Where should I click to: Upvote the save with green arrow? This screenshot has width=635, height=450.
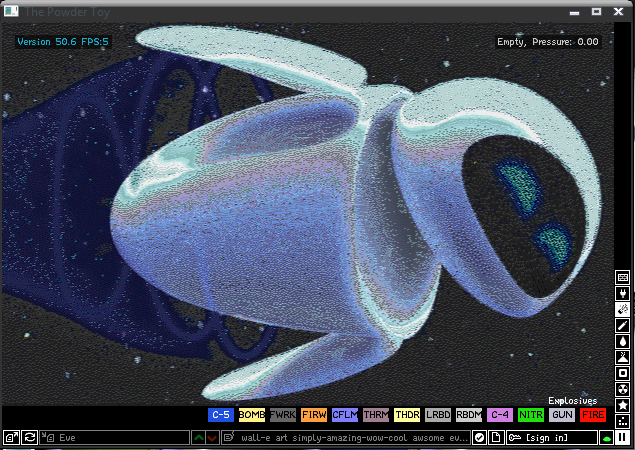click(x=198, y=437)
